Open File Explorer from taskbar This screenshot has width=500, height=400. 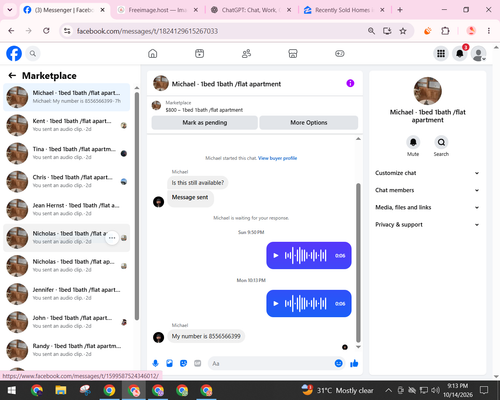click(x=61, y=390)
